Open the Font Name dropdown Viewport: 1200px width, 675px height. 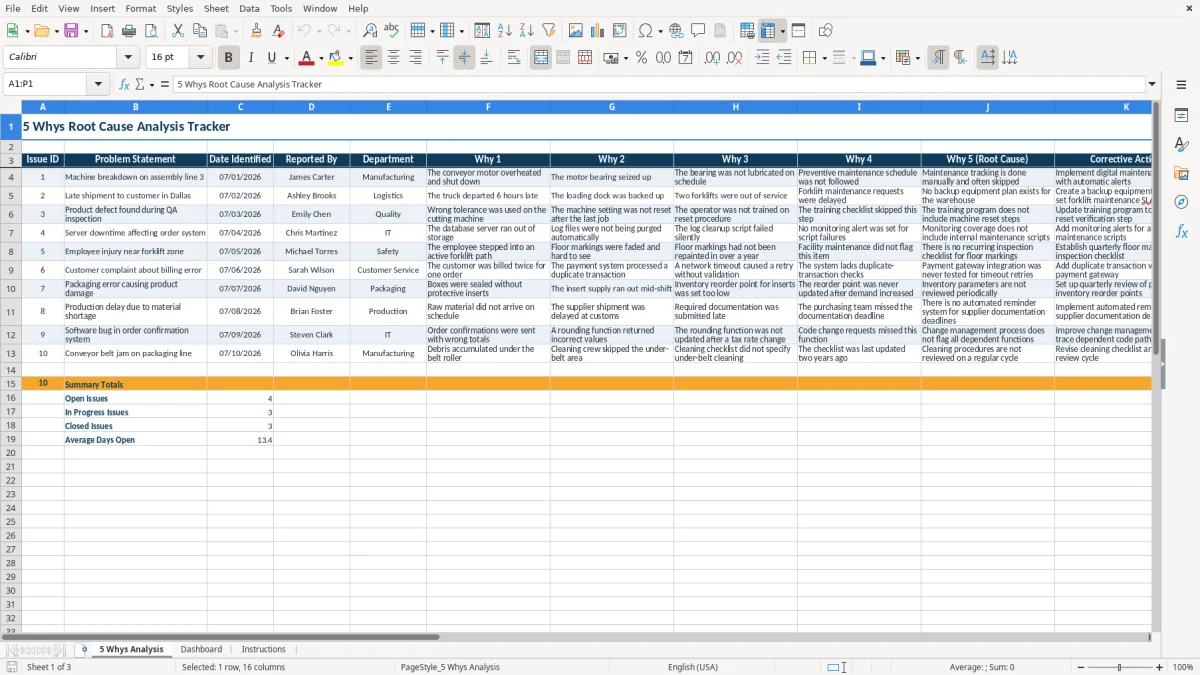pos(128,58)
